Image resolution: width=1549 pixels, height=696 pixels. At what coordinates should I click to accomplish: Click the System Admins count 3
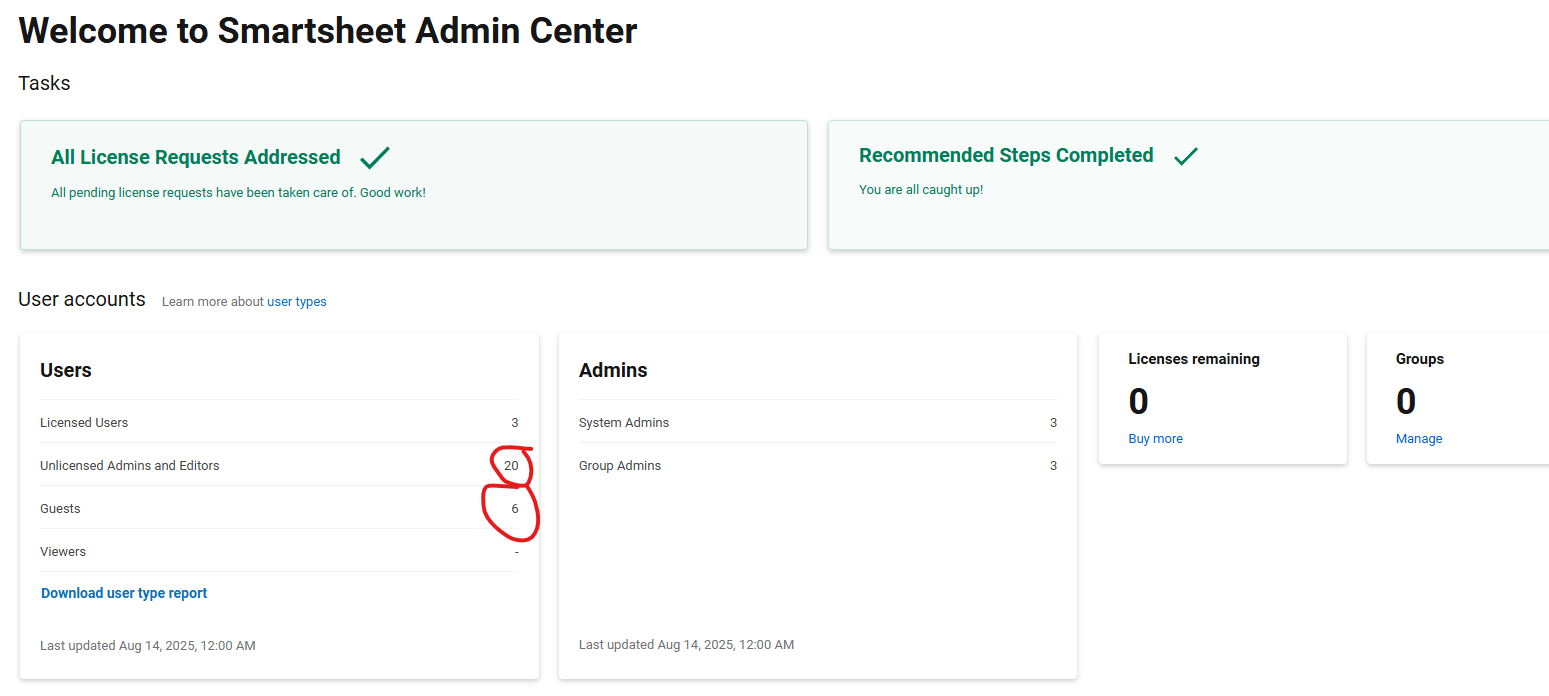point(1053,422)
